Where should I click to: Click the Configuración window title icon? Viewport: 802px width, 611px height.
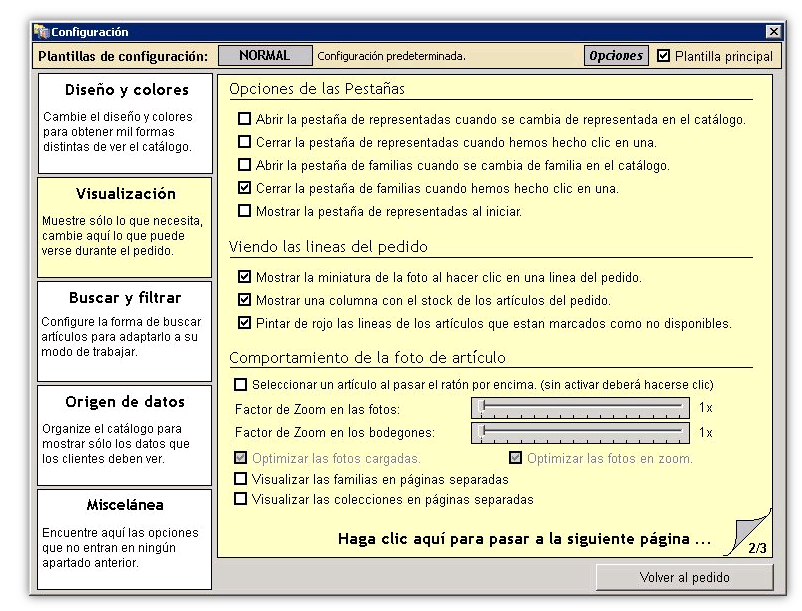[41, 32]
